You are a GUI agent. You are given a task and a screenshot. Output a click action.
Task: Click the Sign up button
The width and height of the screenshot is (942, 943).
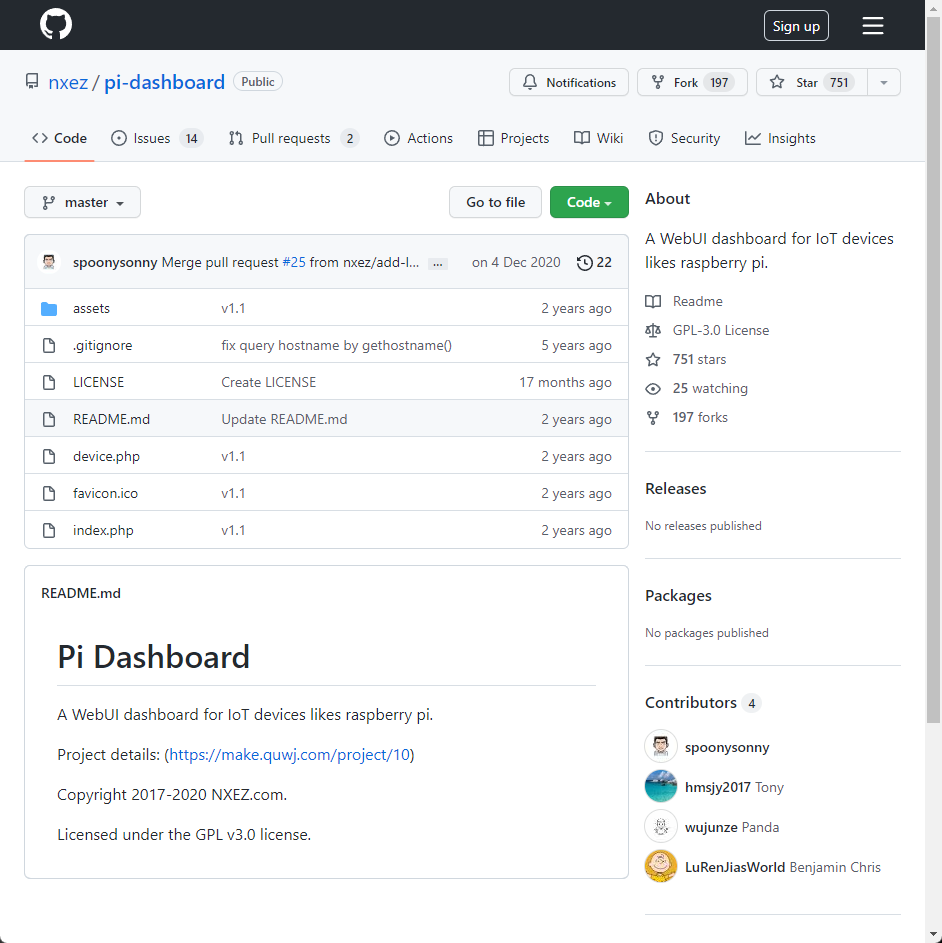click(x=796, y=26)
